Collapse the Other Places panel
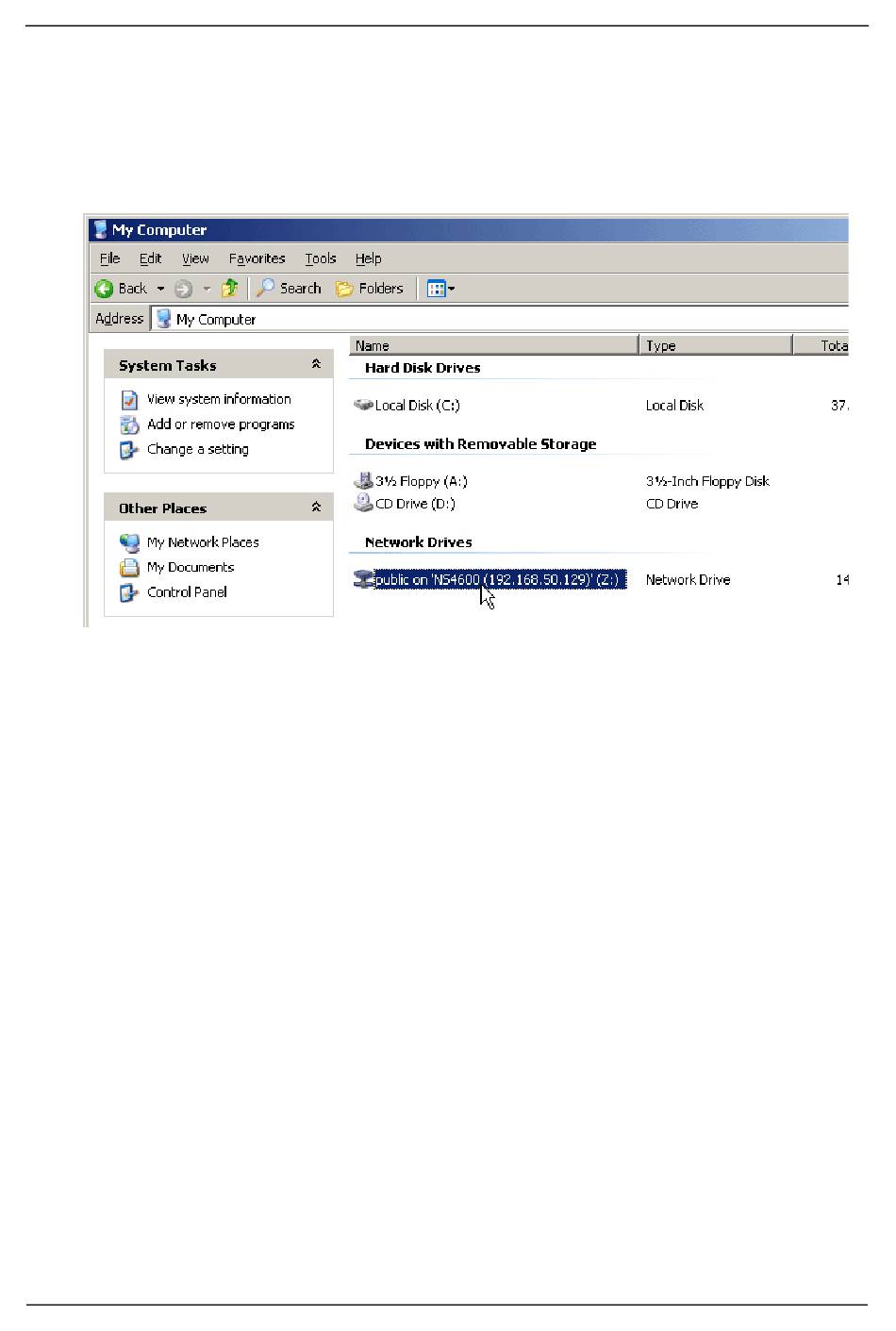 click(x=316, y=507)
